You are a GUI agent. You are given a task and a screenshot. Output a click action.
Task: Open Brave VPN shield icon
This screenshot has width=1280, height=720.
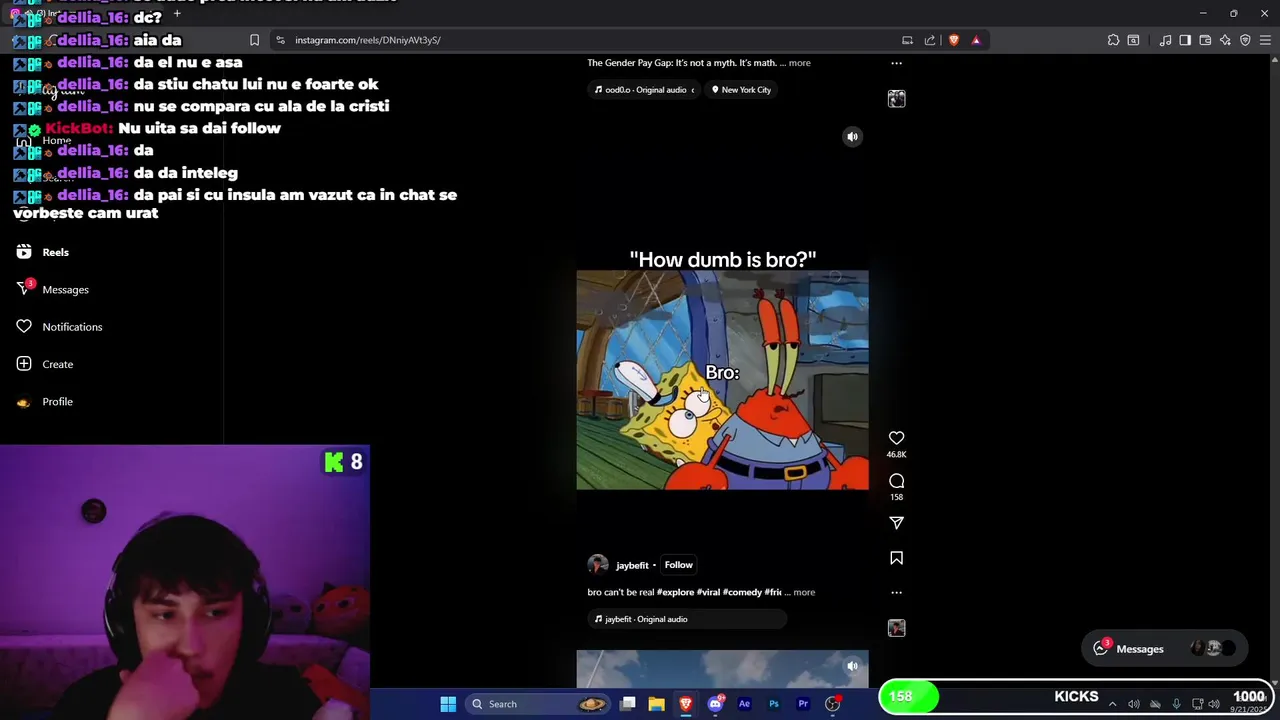pos(1245,40)
